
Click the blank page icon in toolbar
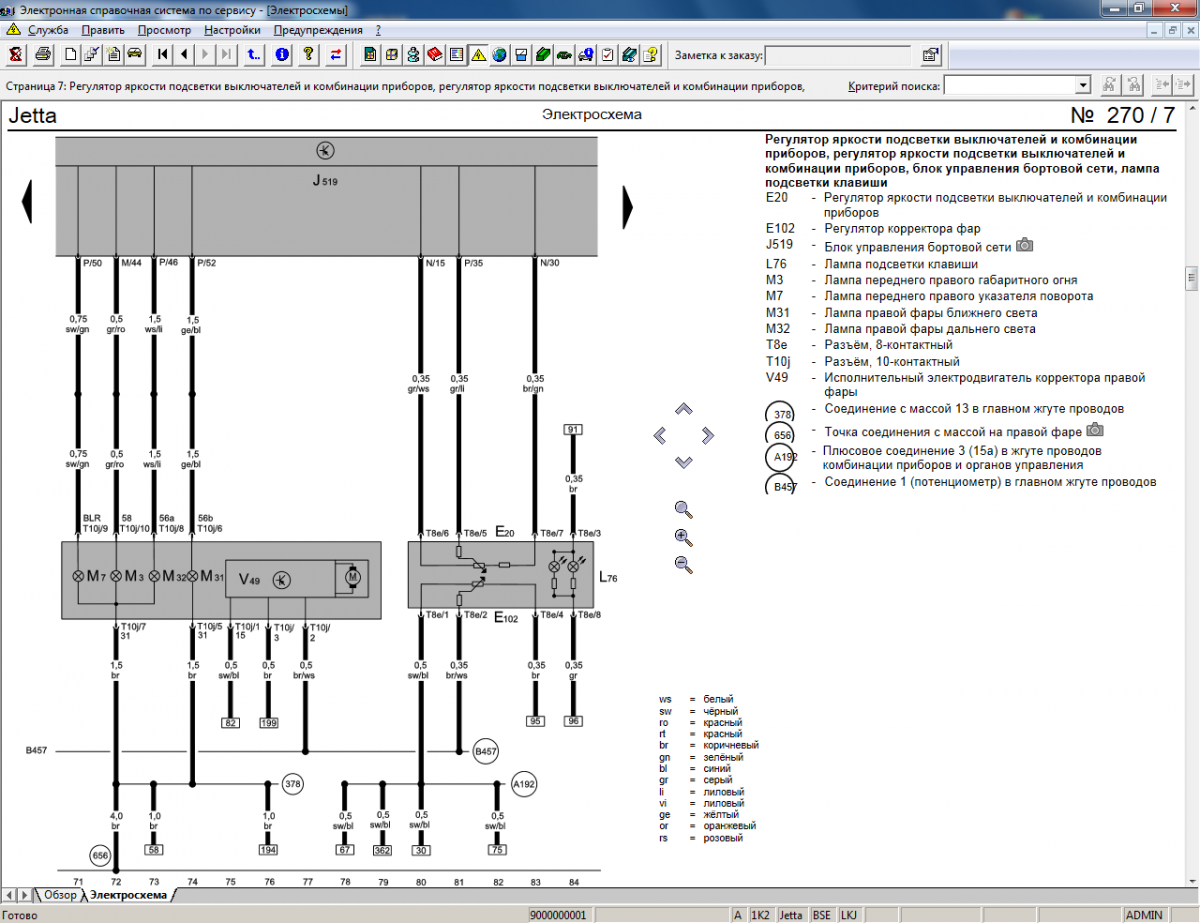[71, 54]
